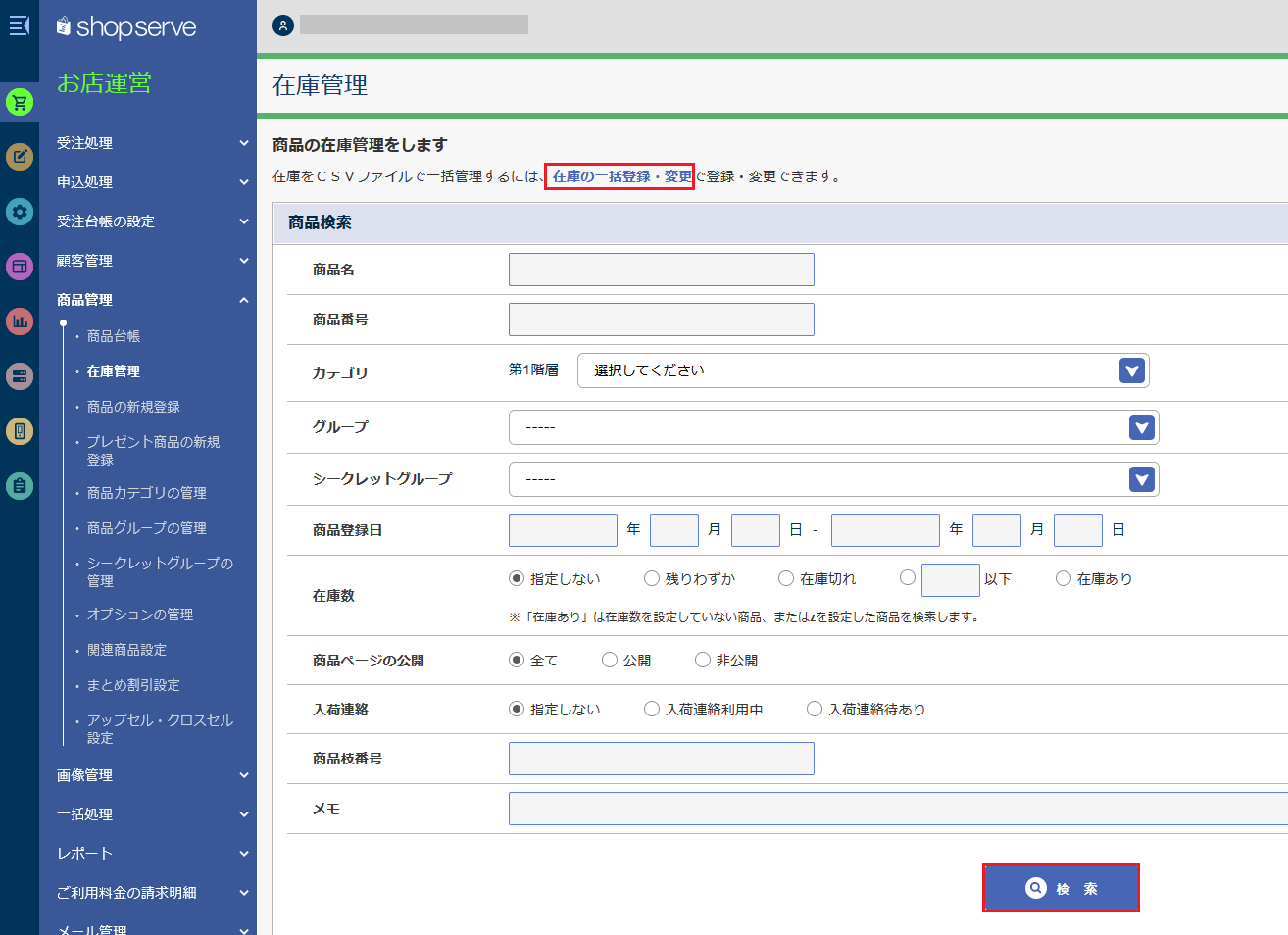Screen dimensions: 1288x935
Task: Focus the 商品名 input field
Action: (x=662, y=270)
